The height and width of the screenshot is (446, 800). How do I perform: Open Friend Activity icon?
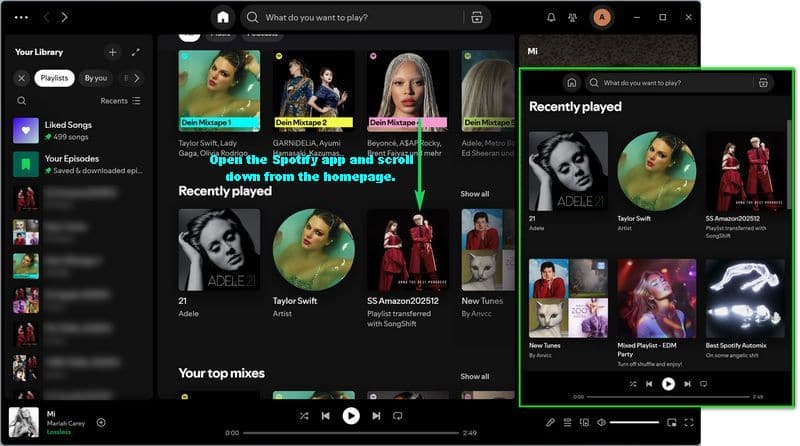(x=572, y=17)
